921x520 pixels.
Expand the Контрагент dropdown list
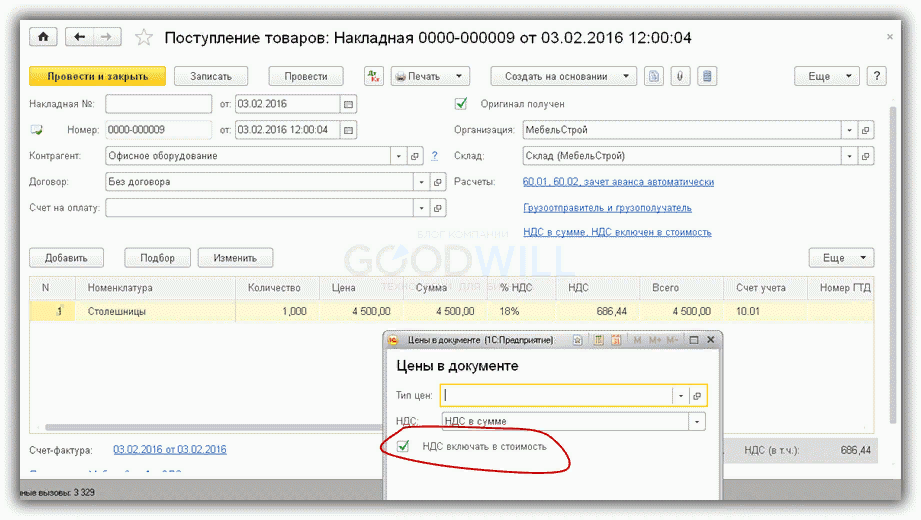pyautogui.click(x=398, y=156)
